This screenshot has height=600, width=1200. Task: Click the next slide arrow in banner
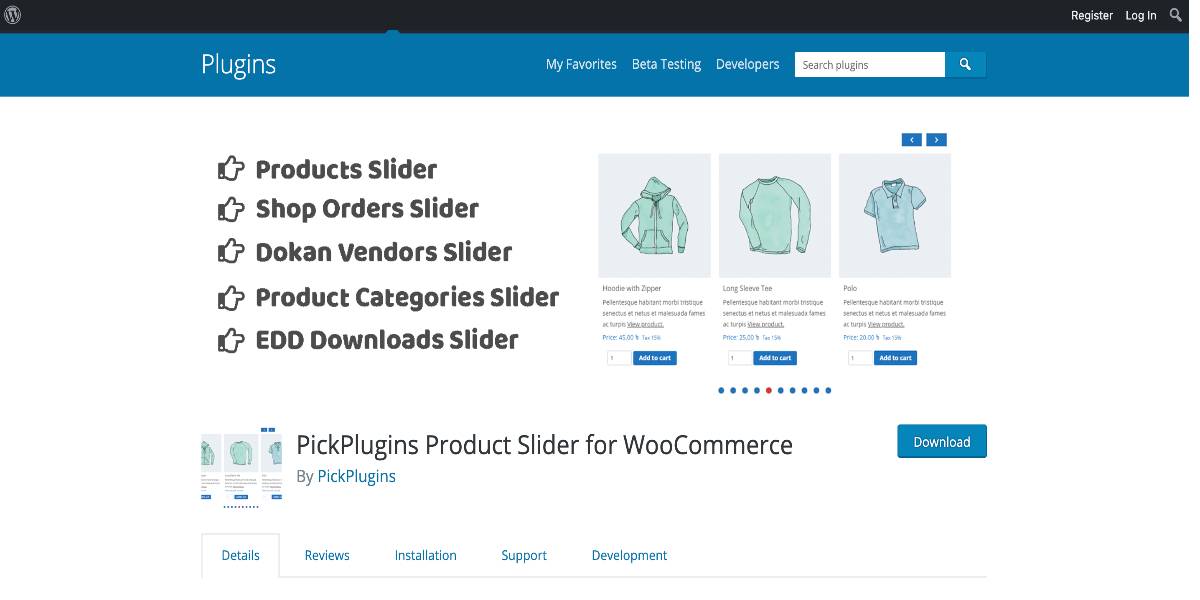click(x=936, y=140)
